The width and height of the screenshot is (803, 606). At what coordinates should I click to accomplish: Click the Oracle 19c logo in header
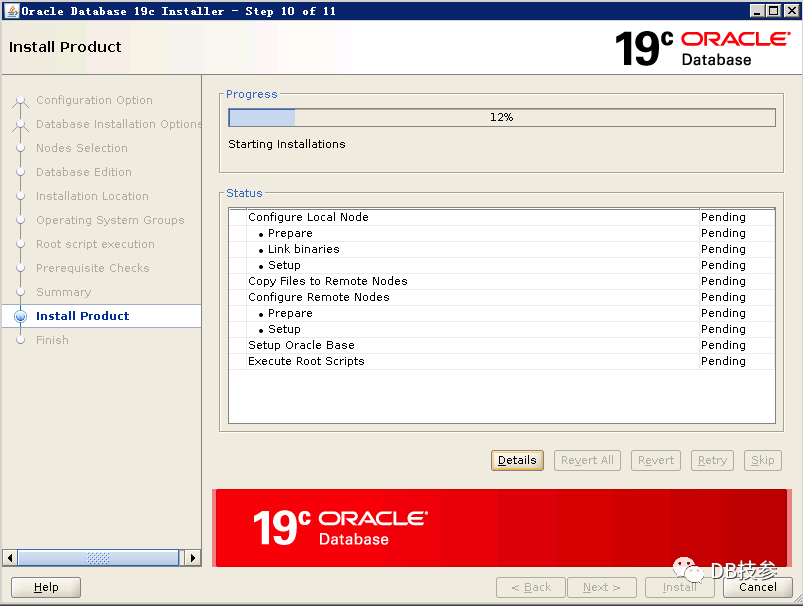(x=701, y=48)
